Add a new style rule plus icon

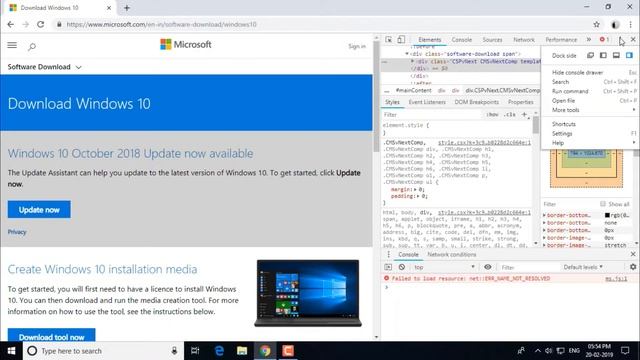tap(524, 115)
